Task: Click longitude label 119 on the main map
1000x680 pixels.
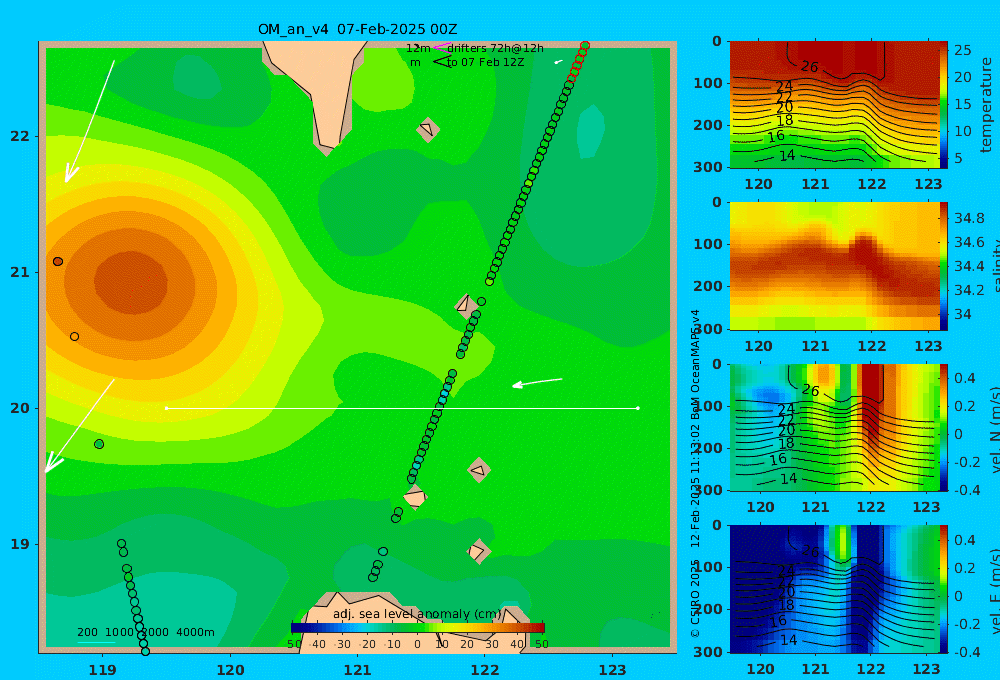Action: [x=102, y=670]
